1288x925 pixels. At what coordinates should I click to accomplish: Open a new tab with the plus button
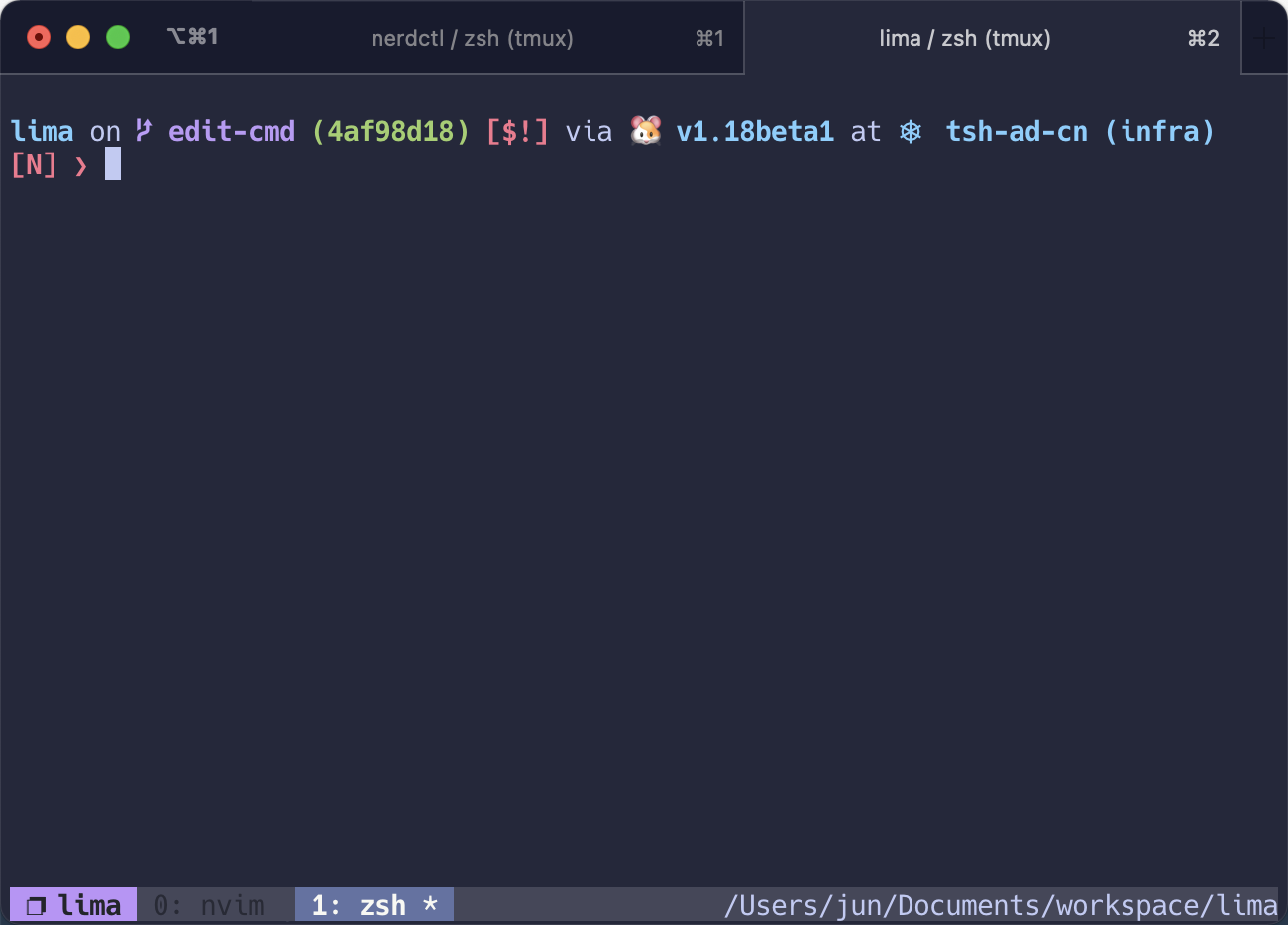click(1263, 38)
